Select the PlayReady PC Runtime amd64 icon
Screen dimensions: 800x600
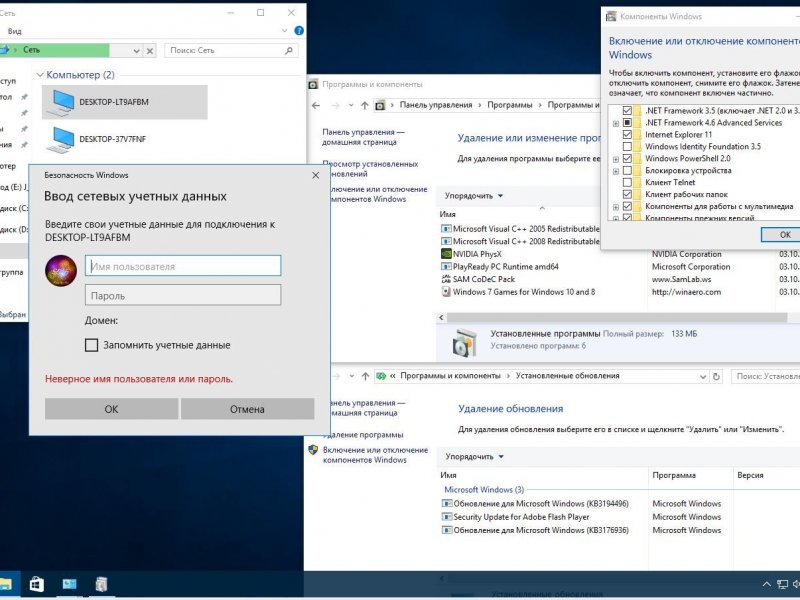tap(446, 266)
